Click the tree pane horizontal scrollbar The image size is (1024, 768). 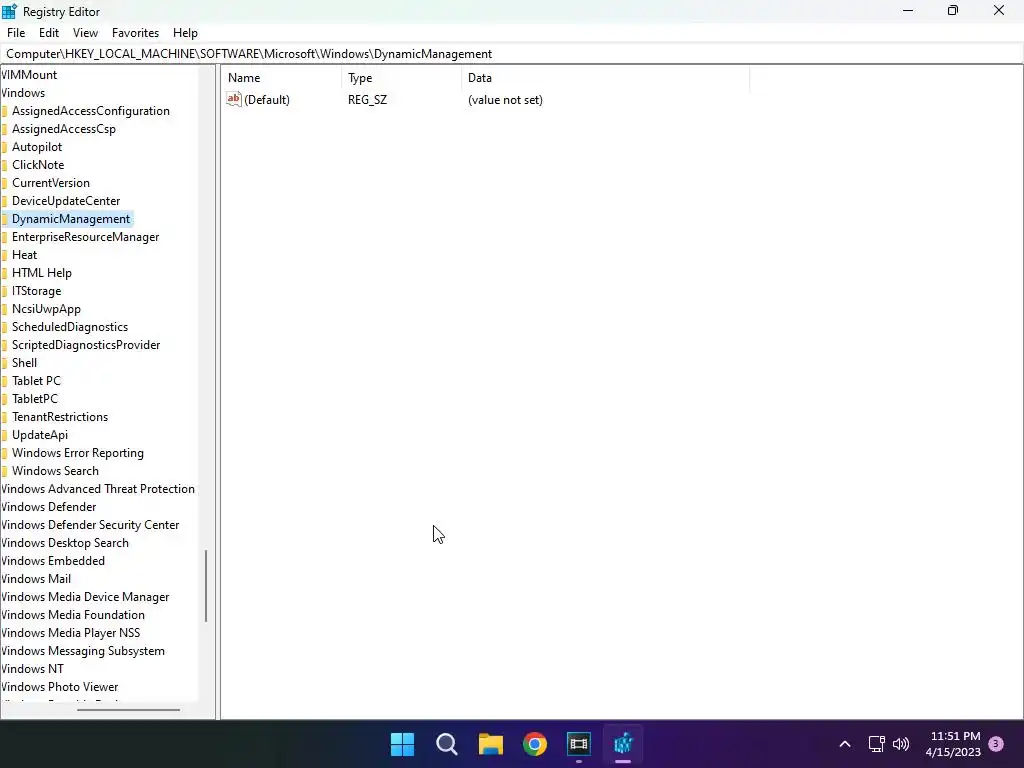[x=128, y=710]
